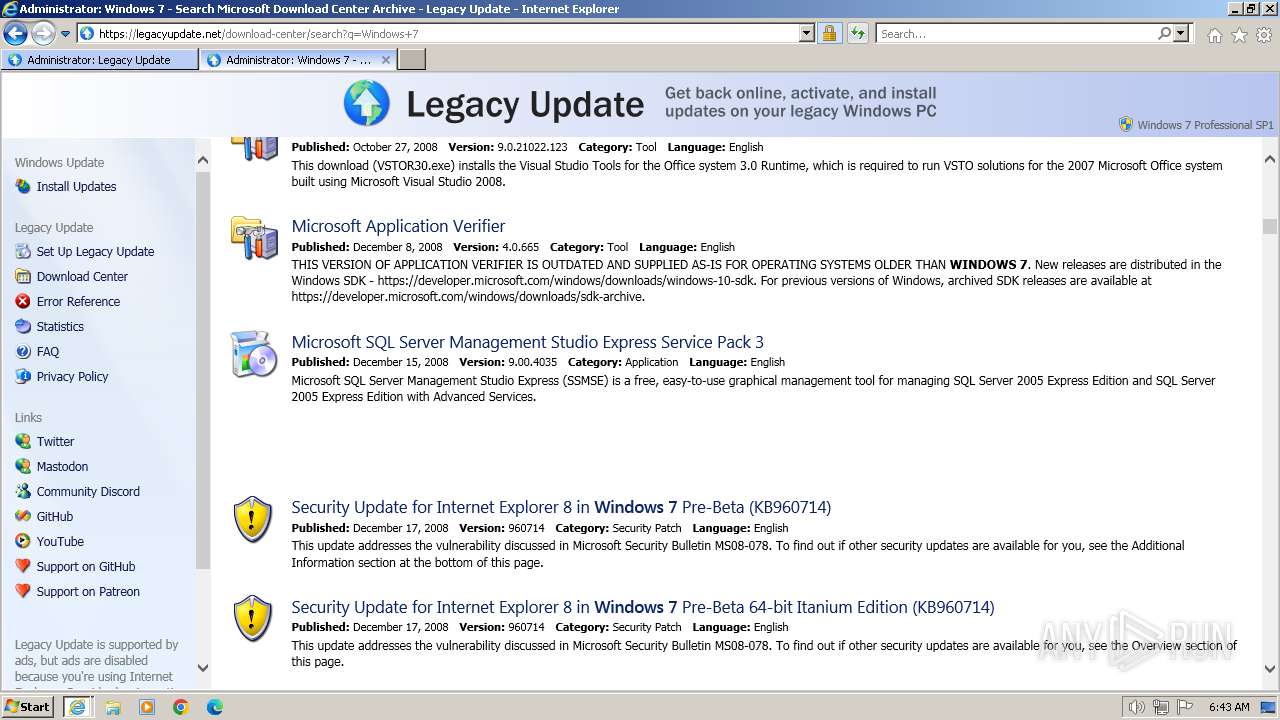Open the Install Updates link
The height and width of the screenshot is (720, 1280).
coord(76,187)
